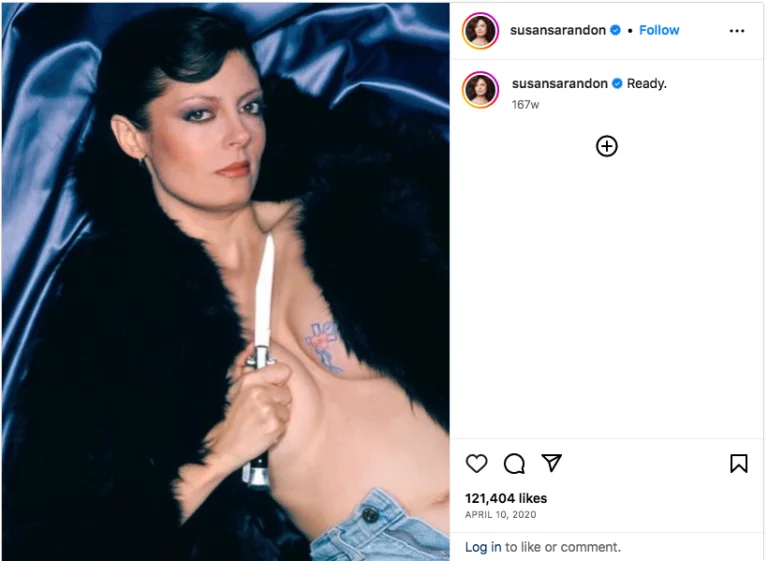View the 121,404 likes list
Screen dimensions: 768x561
click(505, 498)
